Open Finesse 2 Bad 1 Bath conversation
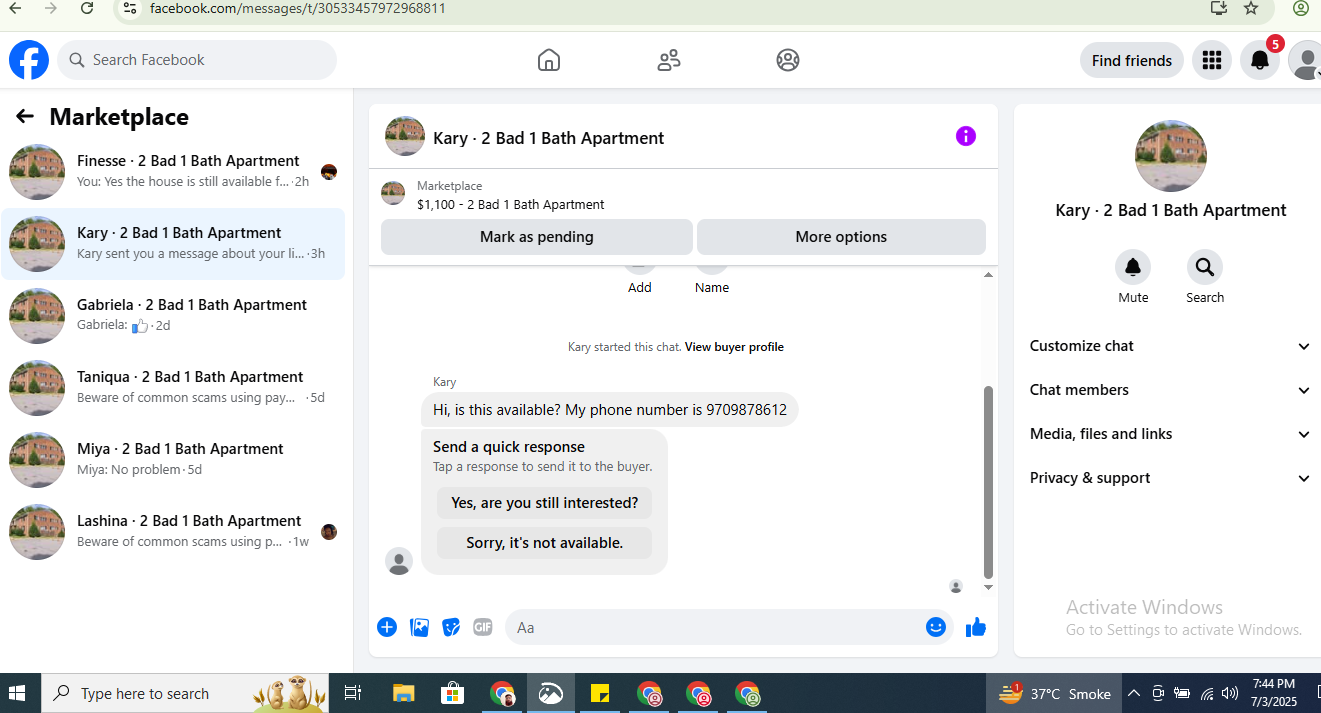Screen dimensions: 1321x713 click(173, 172)
